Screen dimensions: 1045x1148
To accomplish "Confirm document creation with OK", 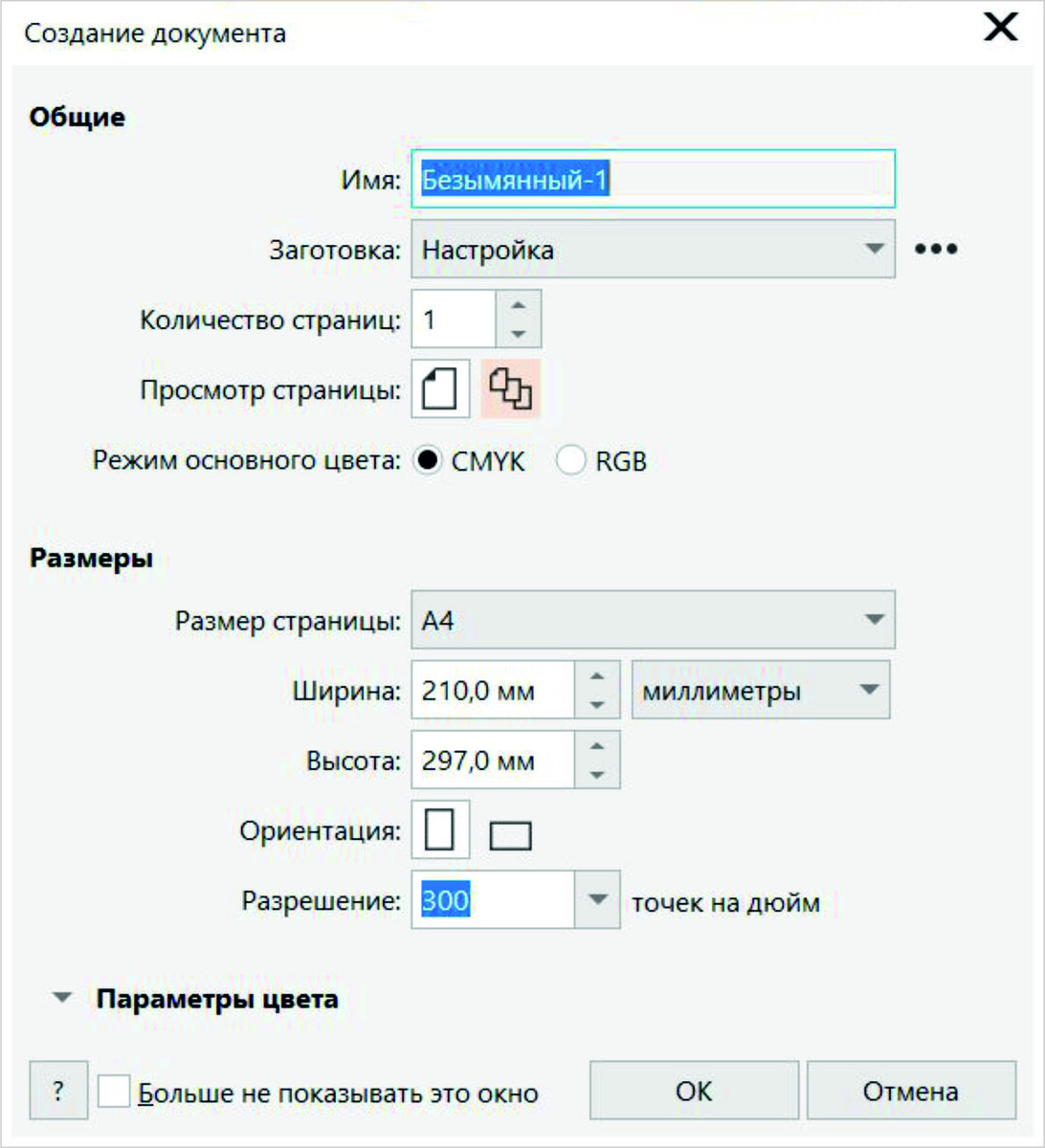I will point(696,1089).
